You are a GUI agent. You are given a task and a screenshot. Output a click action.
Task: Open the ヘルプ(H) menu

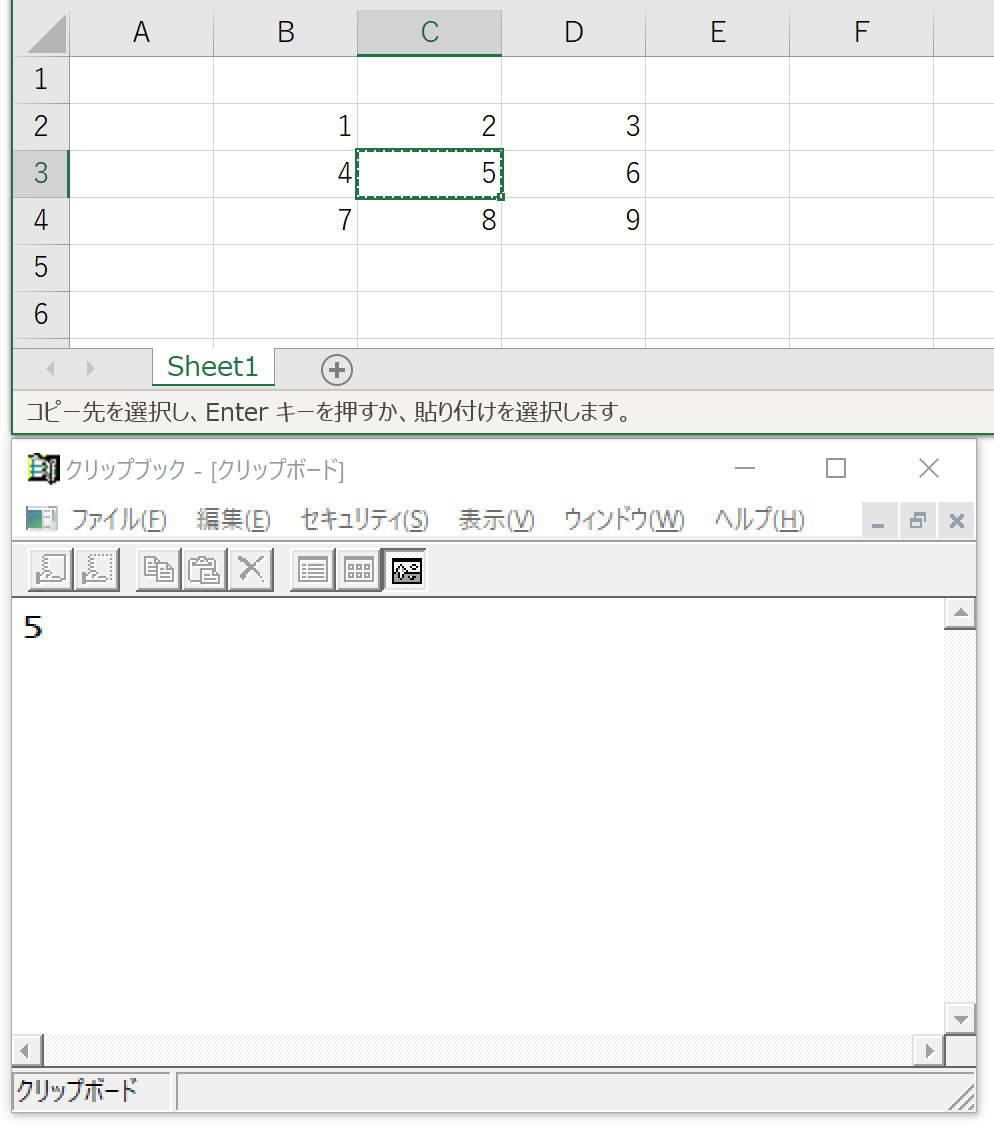click(x=759, y=520)
